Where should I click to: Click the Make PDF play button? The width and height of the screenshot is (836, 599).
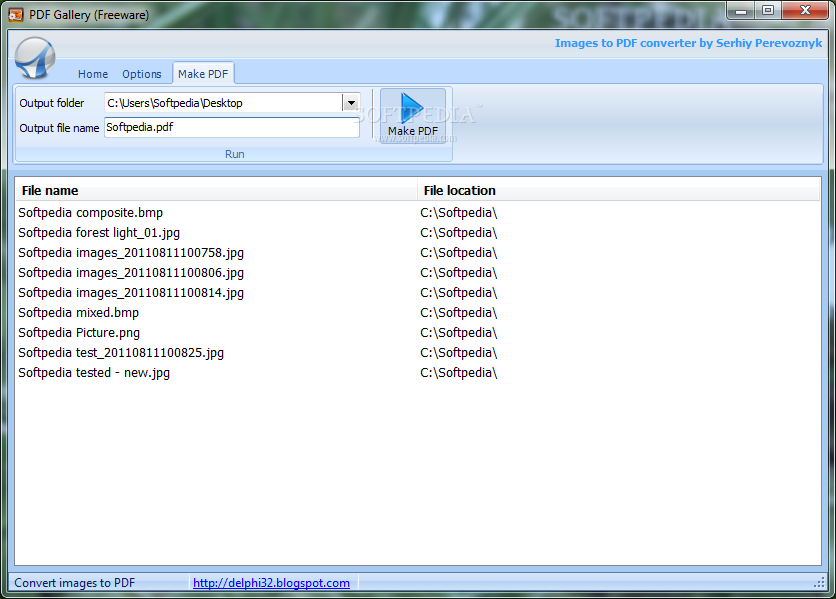[x=413, y=115]
